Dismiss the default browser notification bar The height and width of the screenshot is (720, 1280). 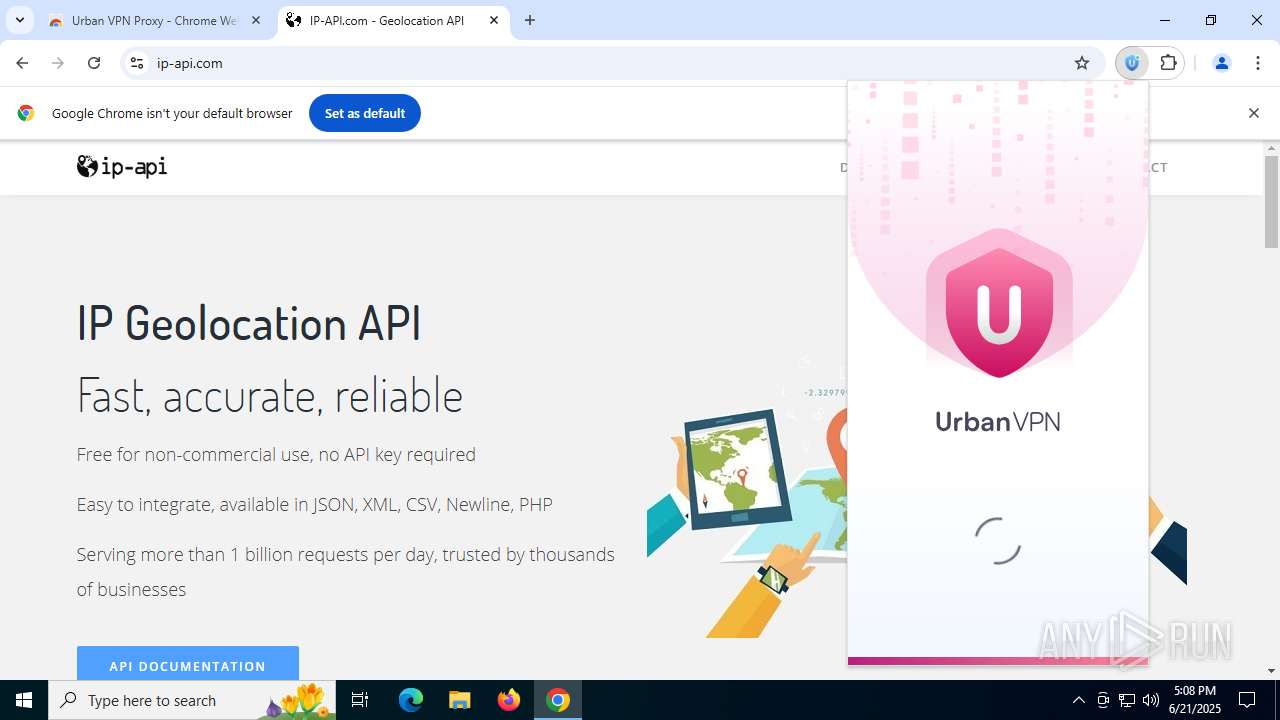point(1253,113)
